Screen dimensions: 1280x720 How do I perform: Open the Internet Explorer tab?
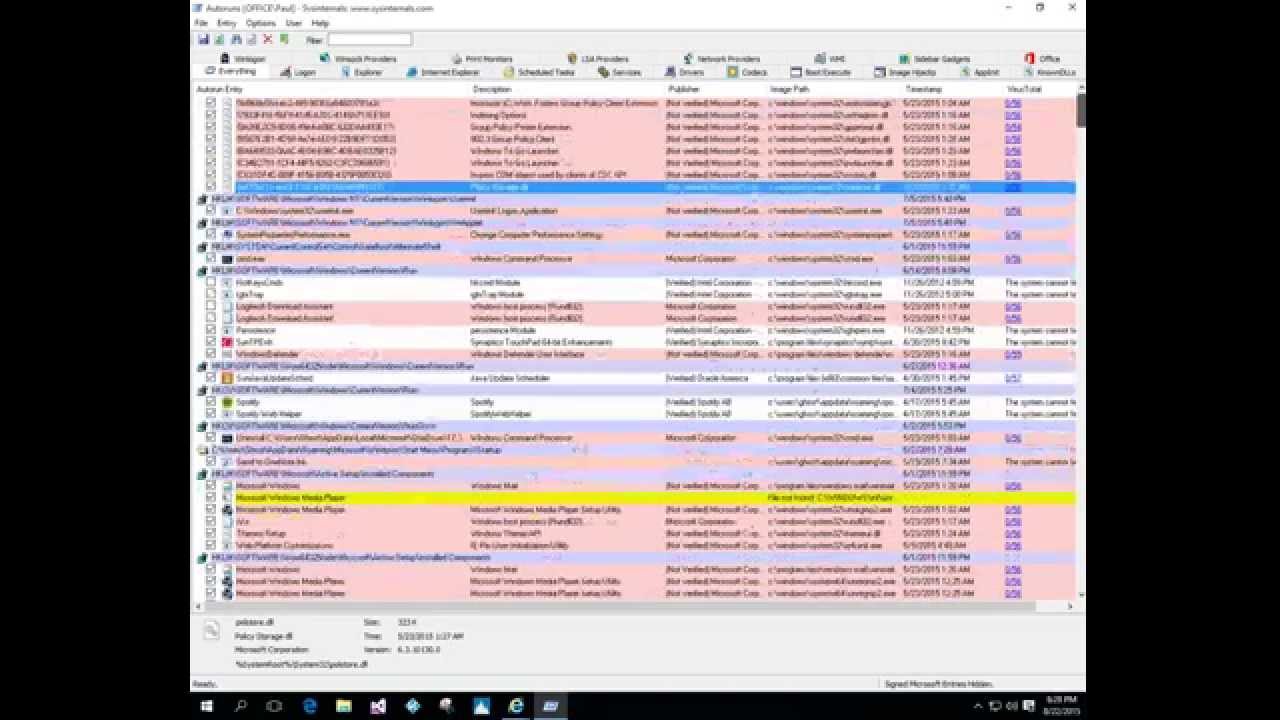(x=443, y=72)
